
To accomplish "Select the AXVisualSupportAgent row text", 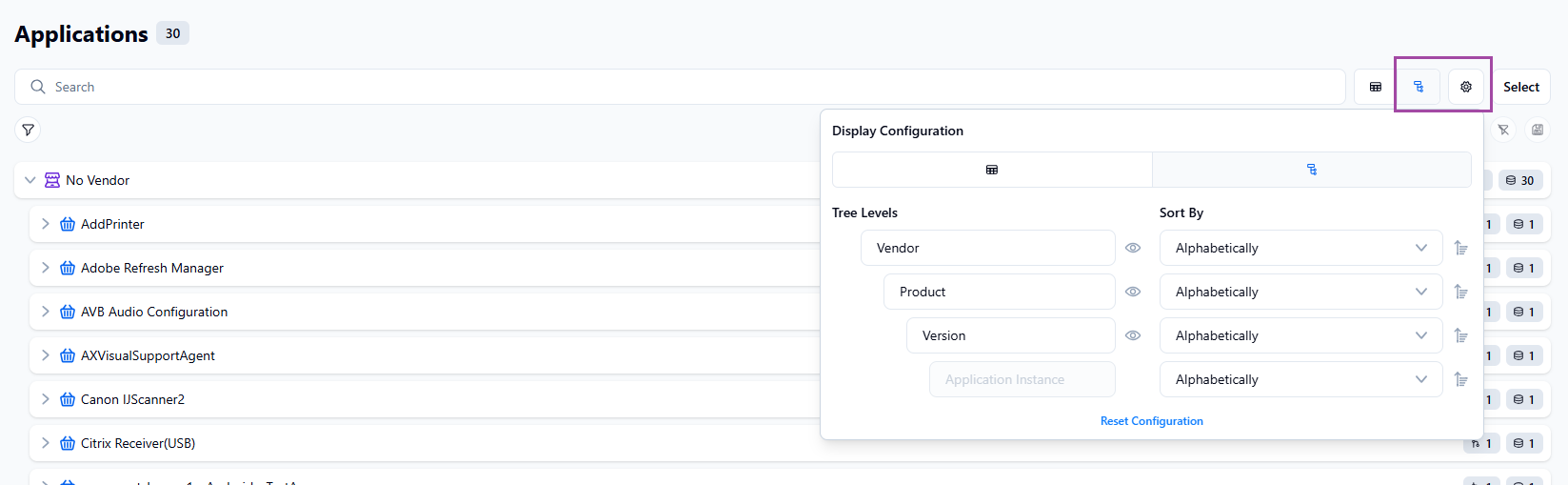I will pos(148,355).
